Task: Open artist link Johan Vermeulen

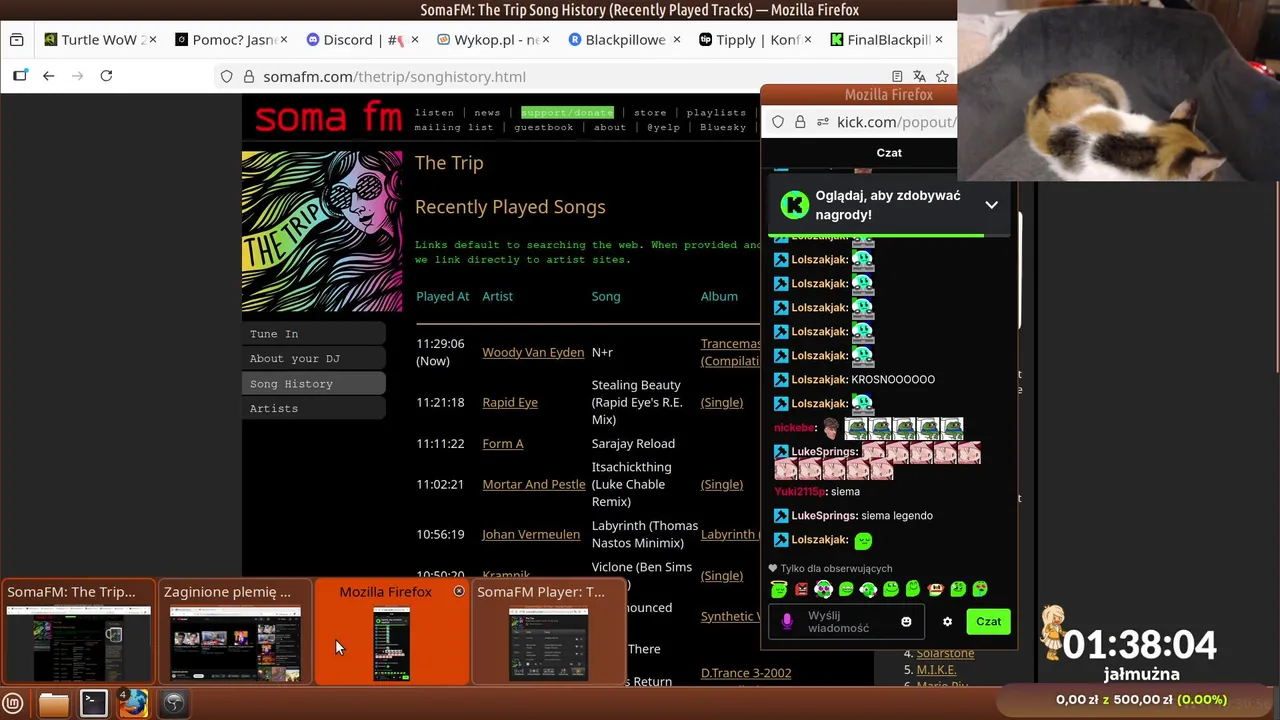Action: click(531, 534)
